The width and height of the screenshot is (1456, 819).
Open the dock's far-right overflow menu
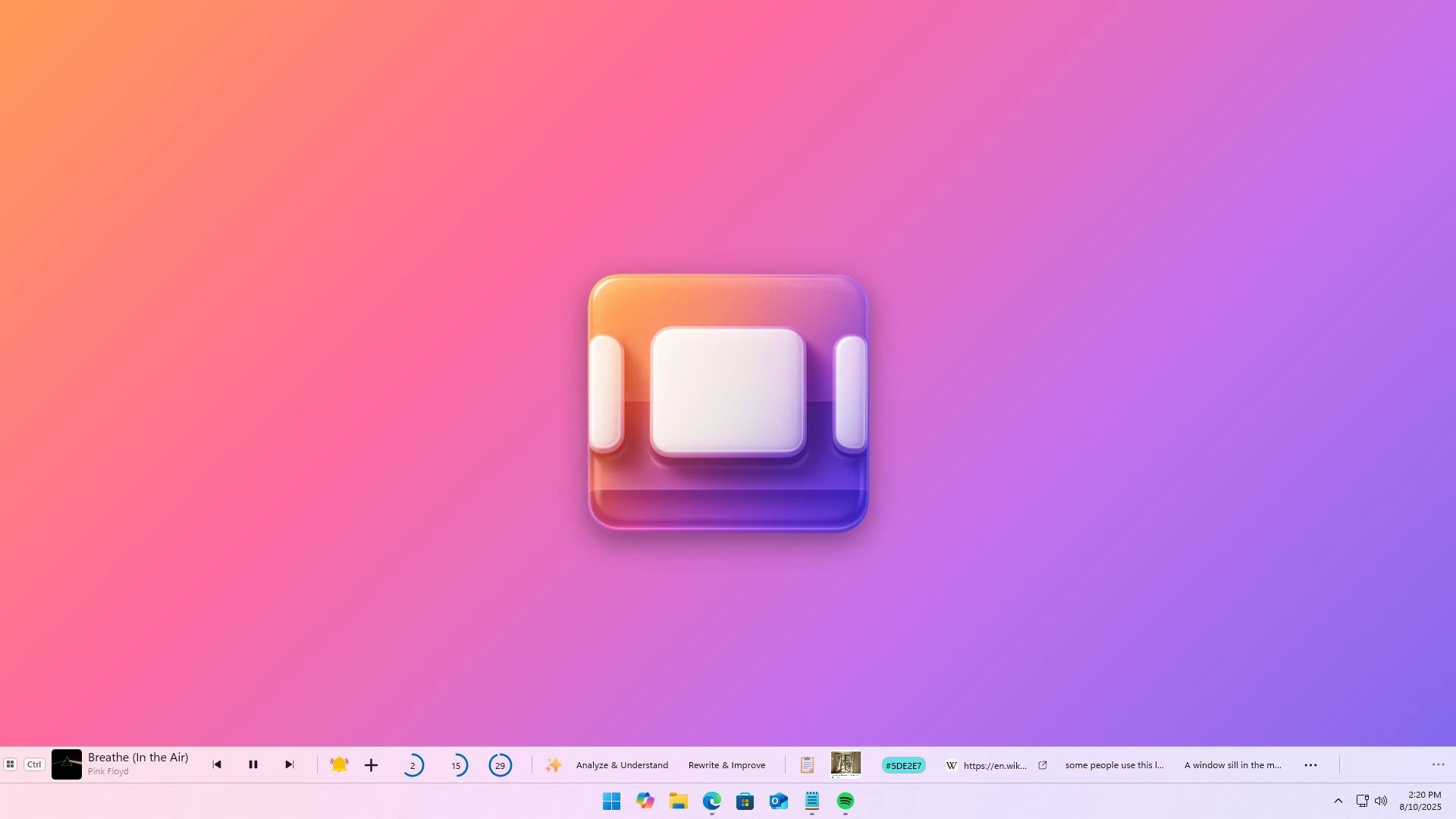point(1438,764)
